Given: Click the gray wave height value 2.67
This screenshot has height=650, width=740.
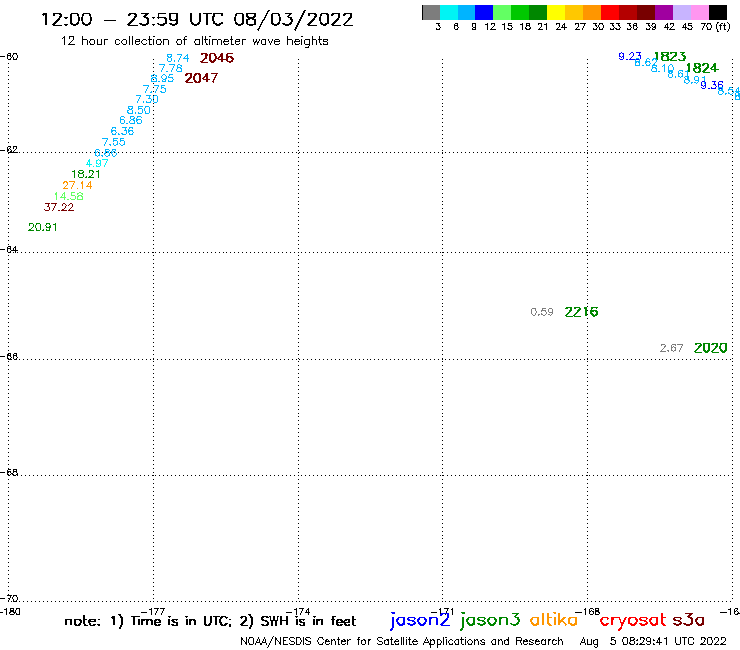Looking at the screenshot, I should coord(672,348).
